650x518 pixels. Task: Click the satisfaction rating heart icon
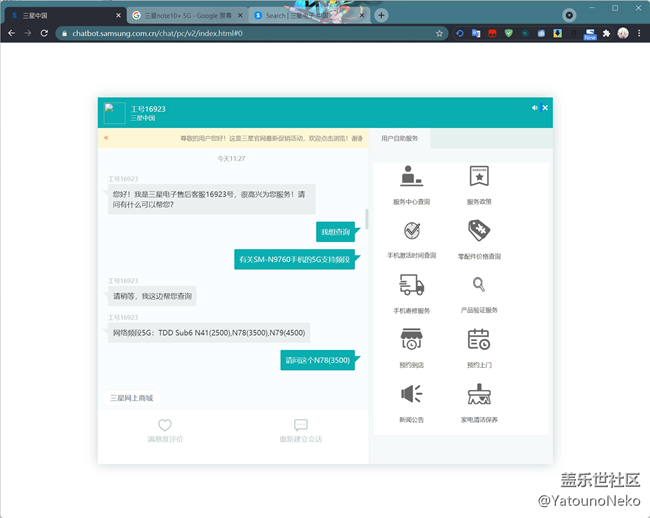click(165, 425)
